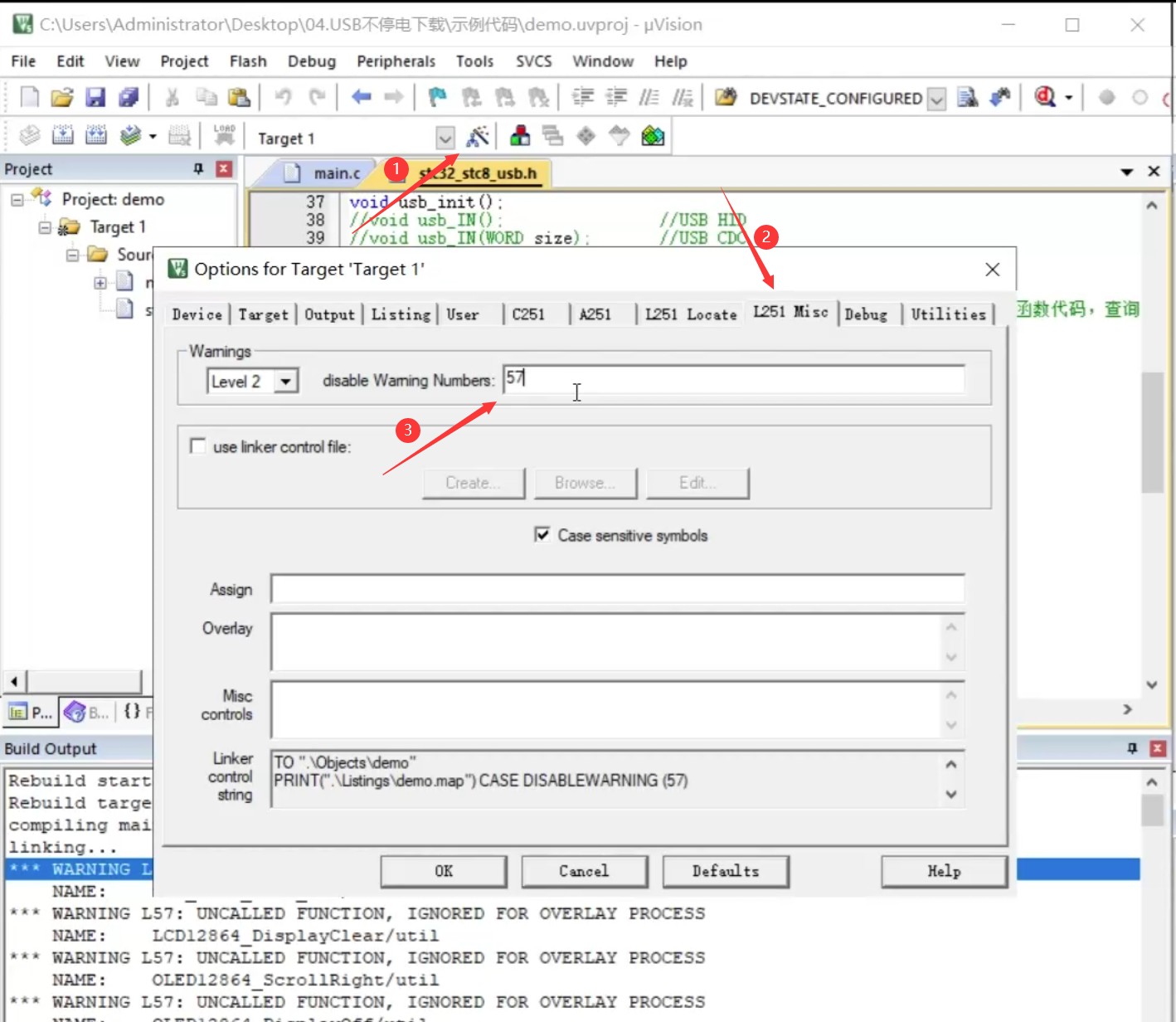1176x1022 pixels.
Task: Click the Defaults button
Action: tap(726, 871)
